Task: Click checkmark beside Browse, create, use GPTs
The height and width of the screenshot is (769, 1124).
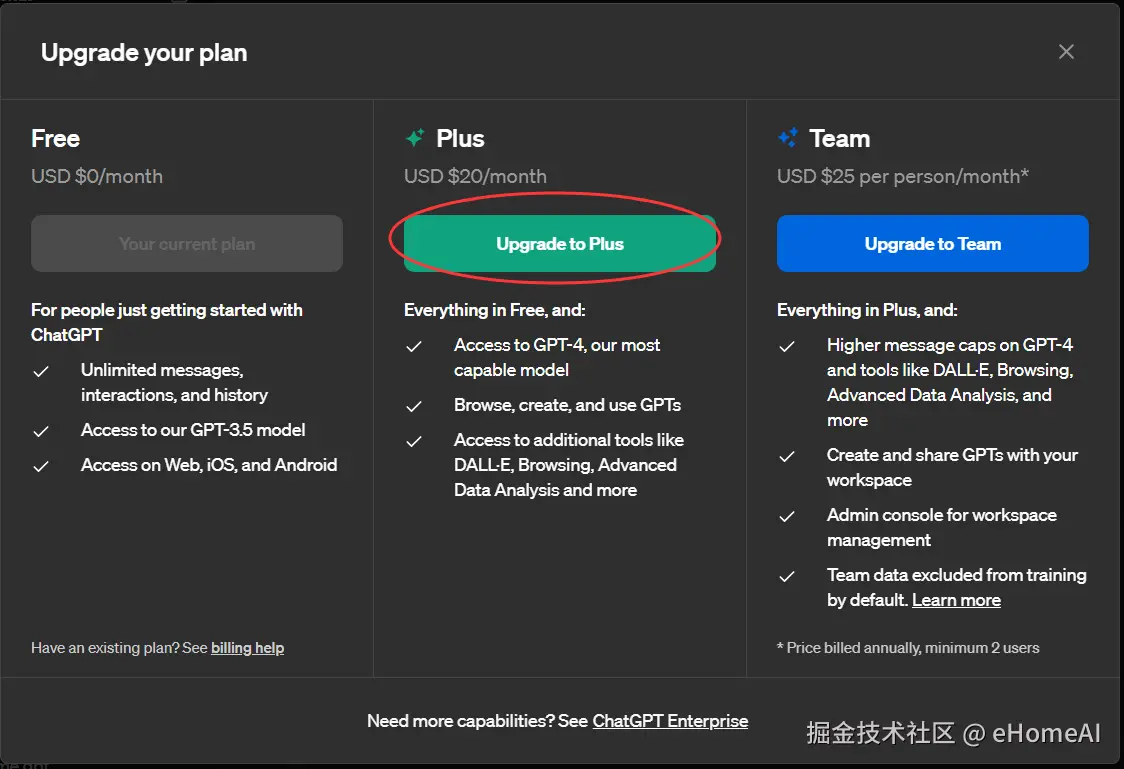Action: (414, 406)
